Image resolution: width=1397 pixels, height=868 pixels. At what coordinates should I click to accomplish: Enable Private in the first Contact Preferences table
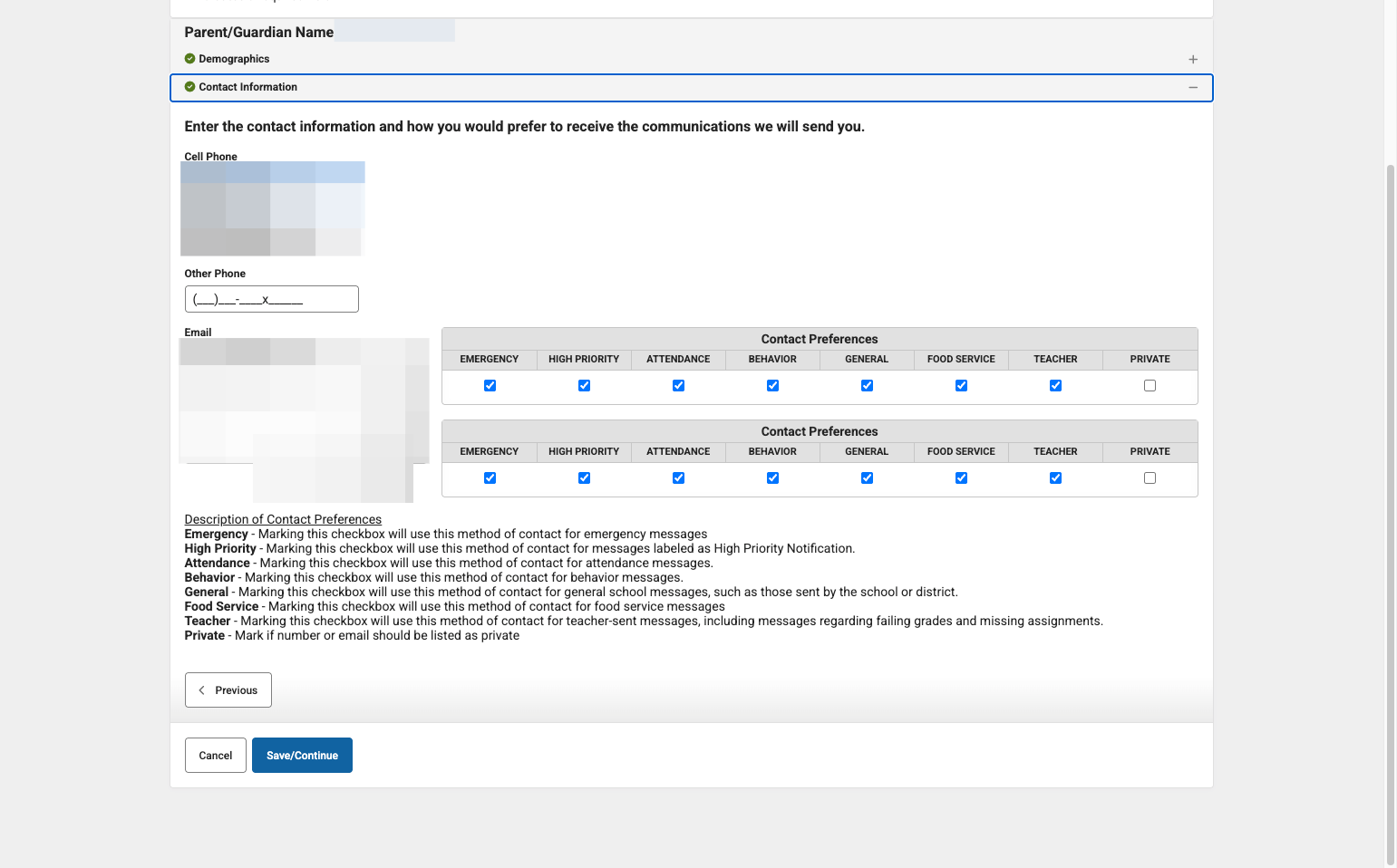pyautogui.click(x=1150, y=386)
